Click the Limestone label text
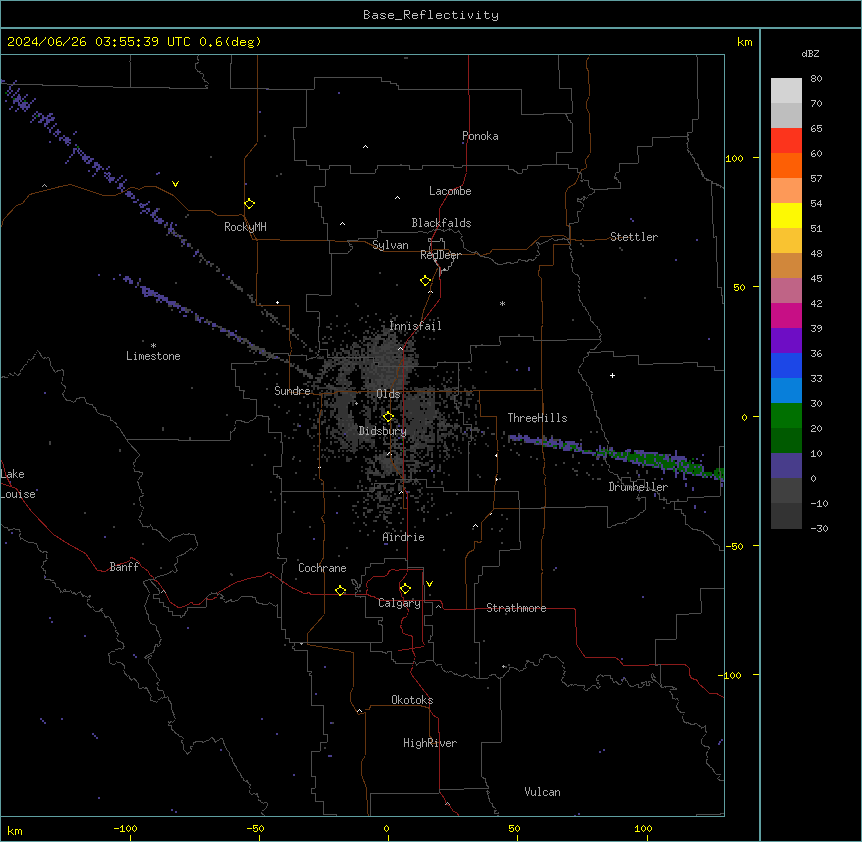Image resolution: width=862 pixels, height=842 pixels. (153, 356)
